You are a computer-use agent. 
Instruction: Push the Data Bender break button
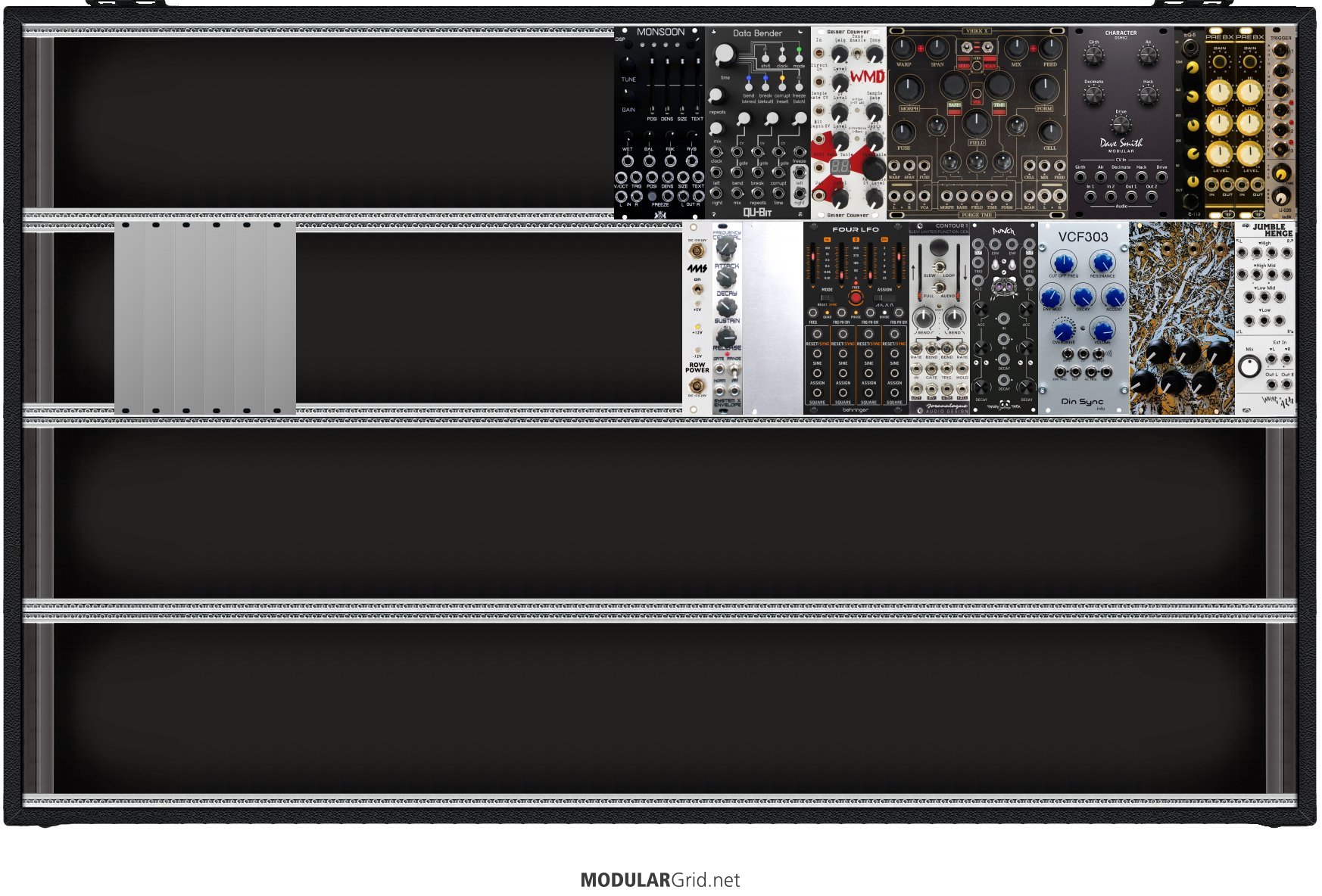[x=765, y=86]
